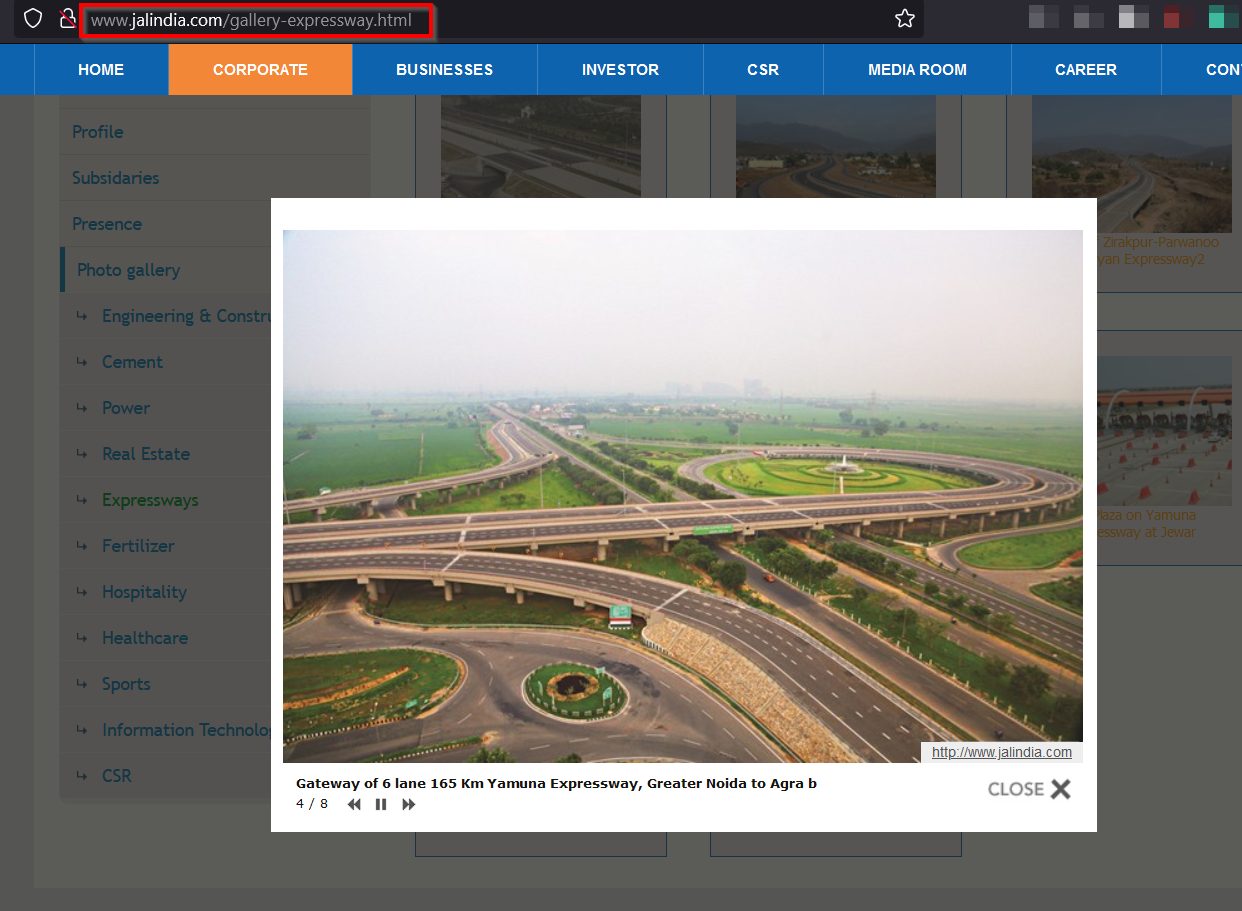1242x911 pixels.
Task: Advance to next slide with forward icon
Action: 408,804
